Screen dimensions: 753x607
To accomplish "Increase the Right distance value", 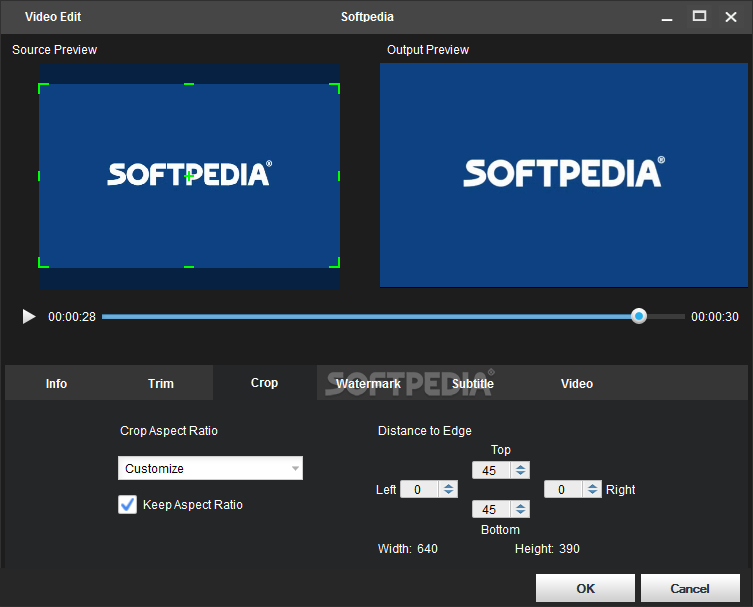I will [x=593, y=486].
